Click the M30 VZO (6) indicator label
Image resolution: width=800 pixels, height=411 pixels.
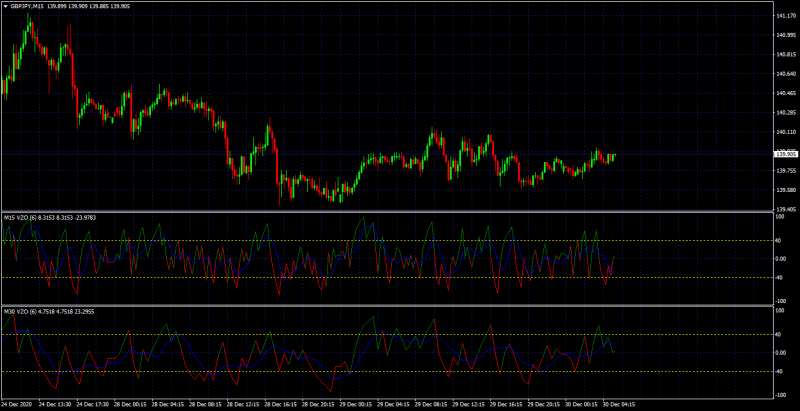[20, 311]
